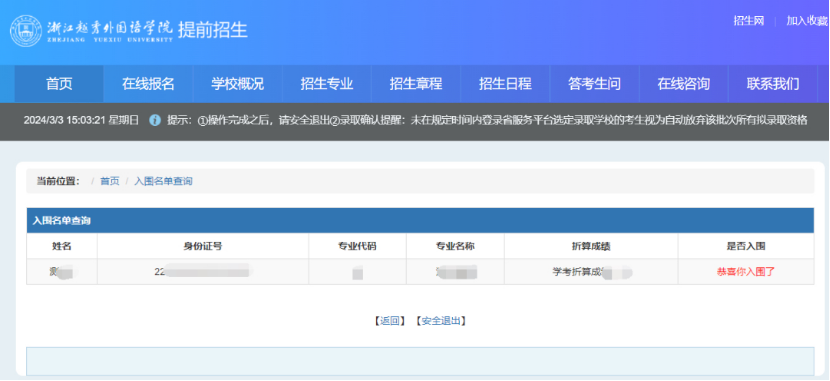This screenshot has height=381, width=830.
Task: Click the 提前招生 header title
Action: pos(213,30)
